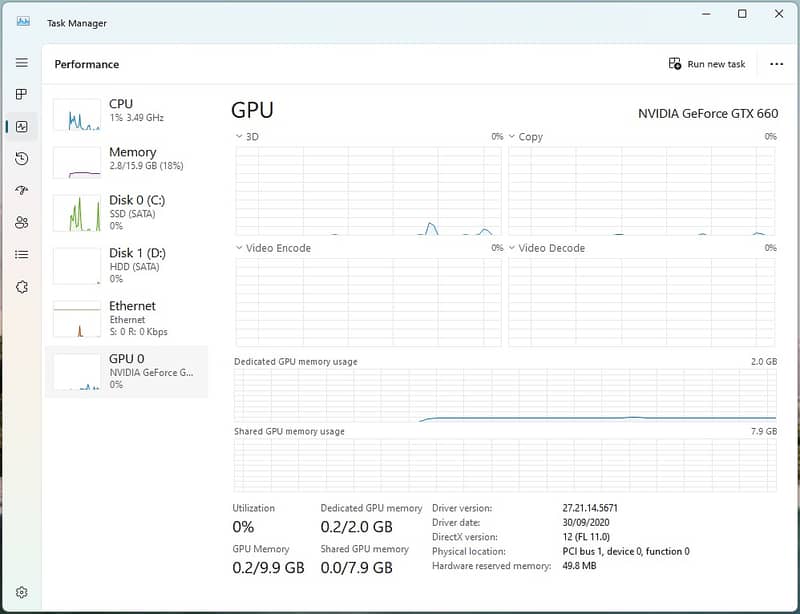Open Task Manager settings gear
This screenshot has width=800, height=614.
pos(21,592)
